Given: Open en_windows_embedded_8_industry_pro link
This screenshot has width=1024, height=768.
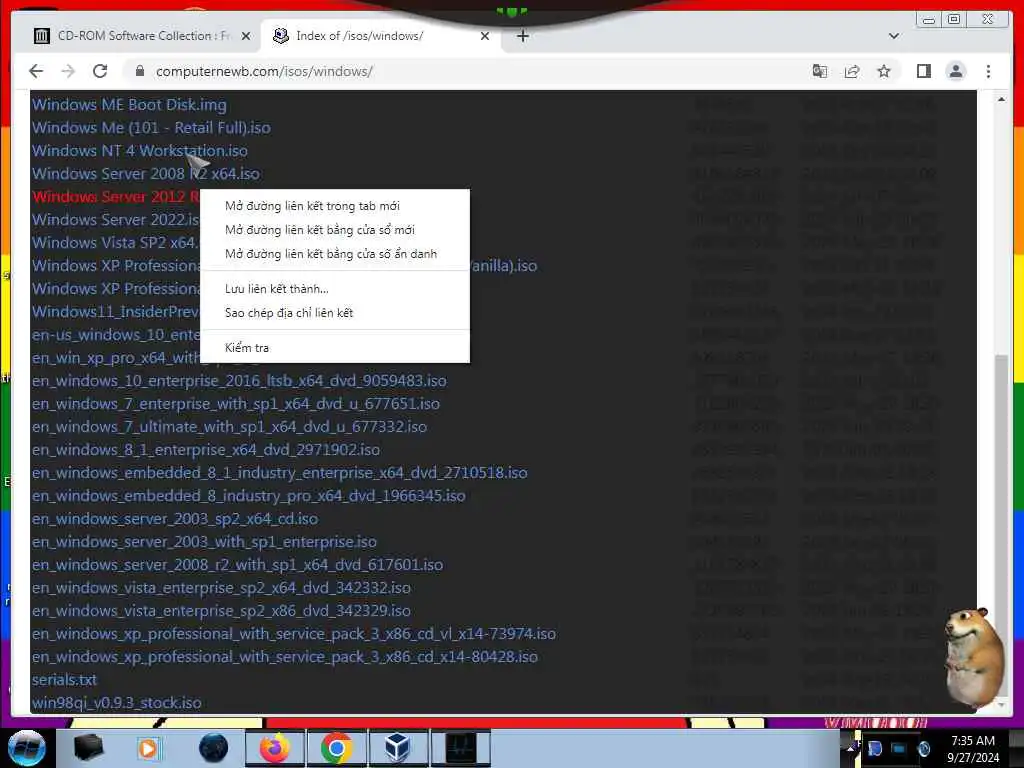Looking at the screenshot, I should pos(249,496).
